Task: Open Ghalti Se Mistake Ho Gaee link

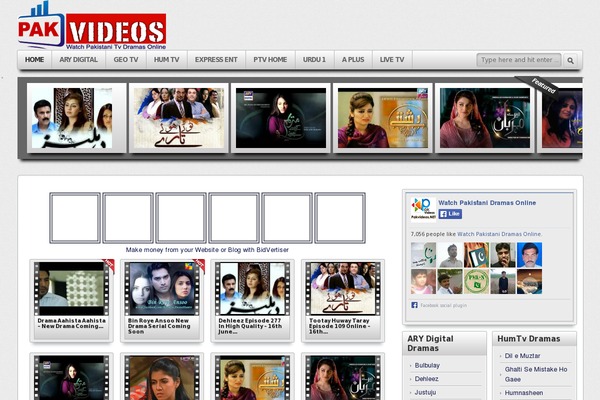Action: 536,374
